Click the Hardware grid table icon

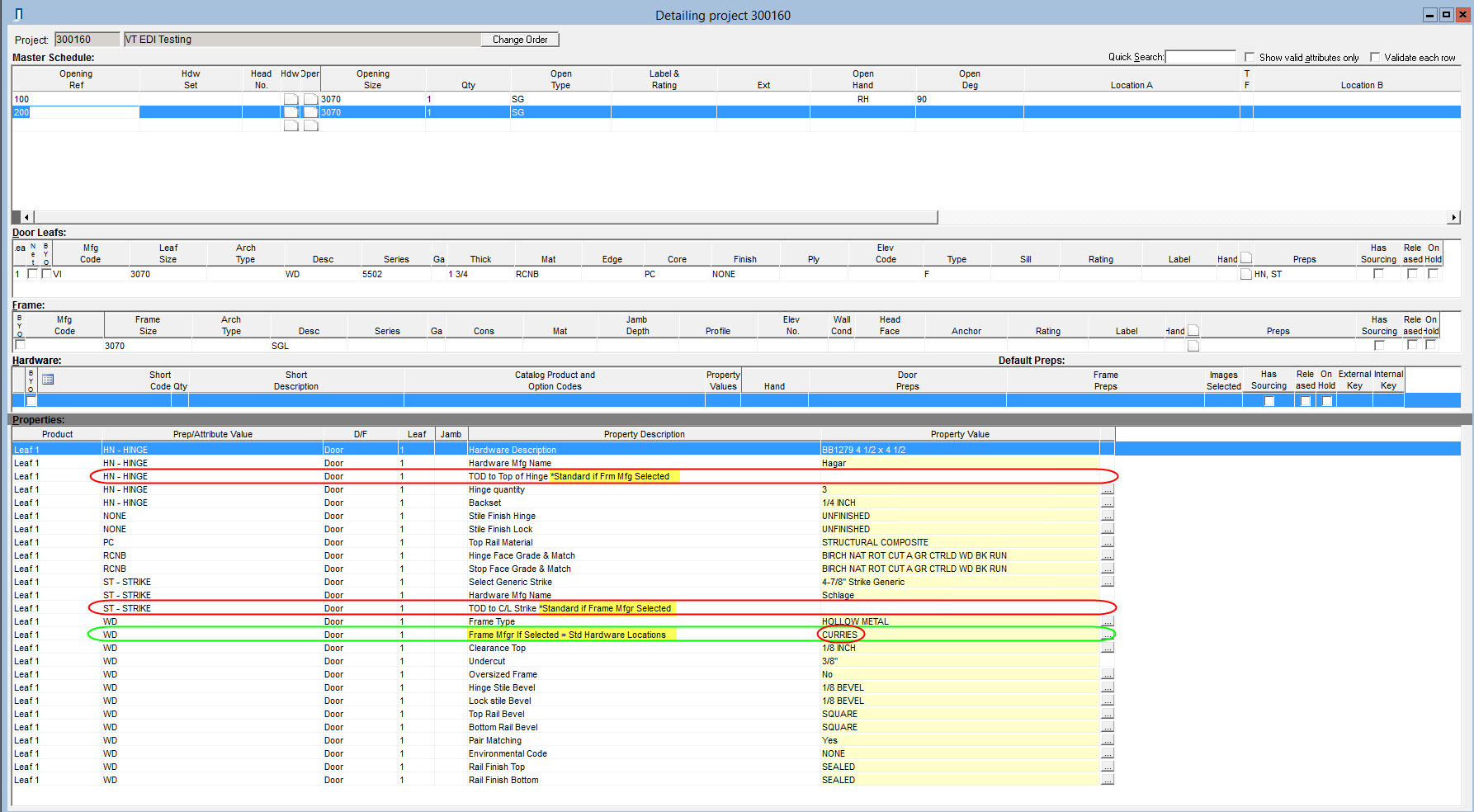[x=48, y=380]
